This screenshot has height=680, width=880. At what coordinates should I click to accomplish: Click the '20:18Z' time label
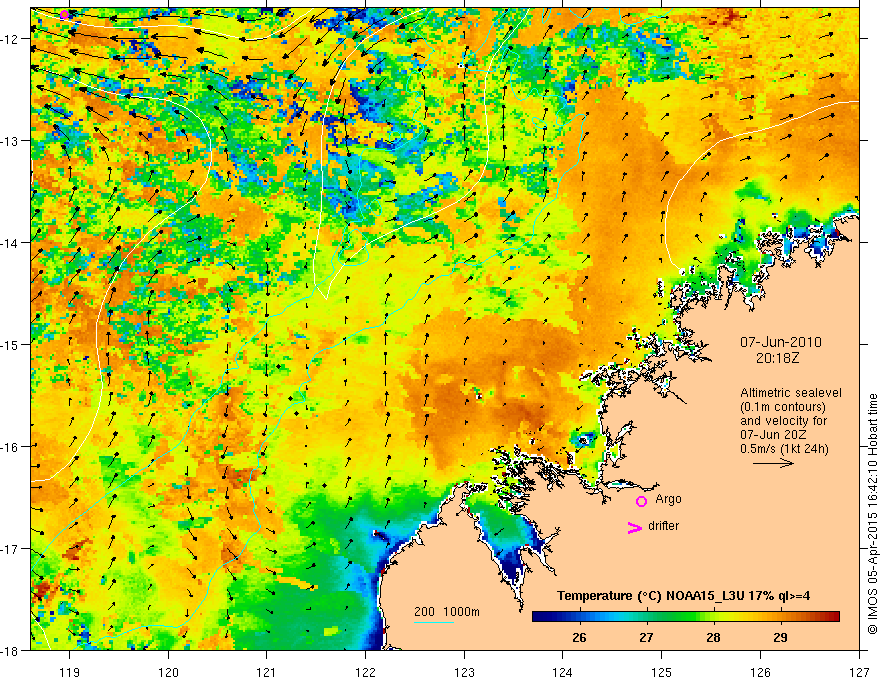777,357
